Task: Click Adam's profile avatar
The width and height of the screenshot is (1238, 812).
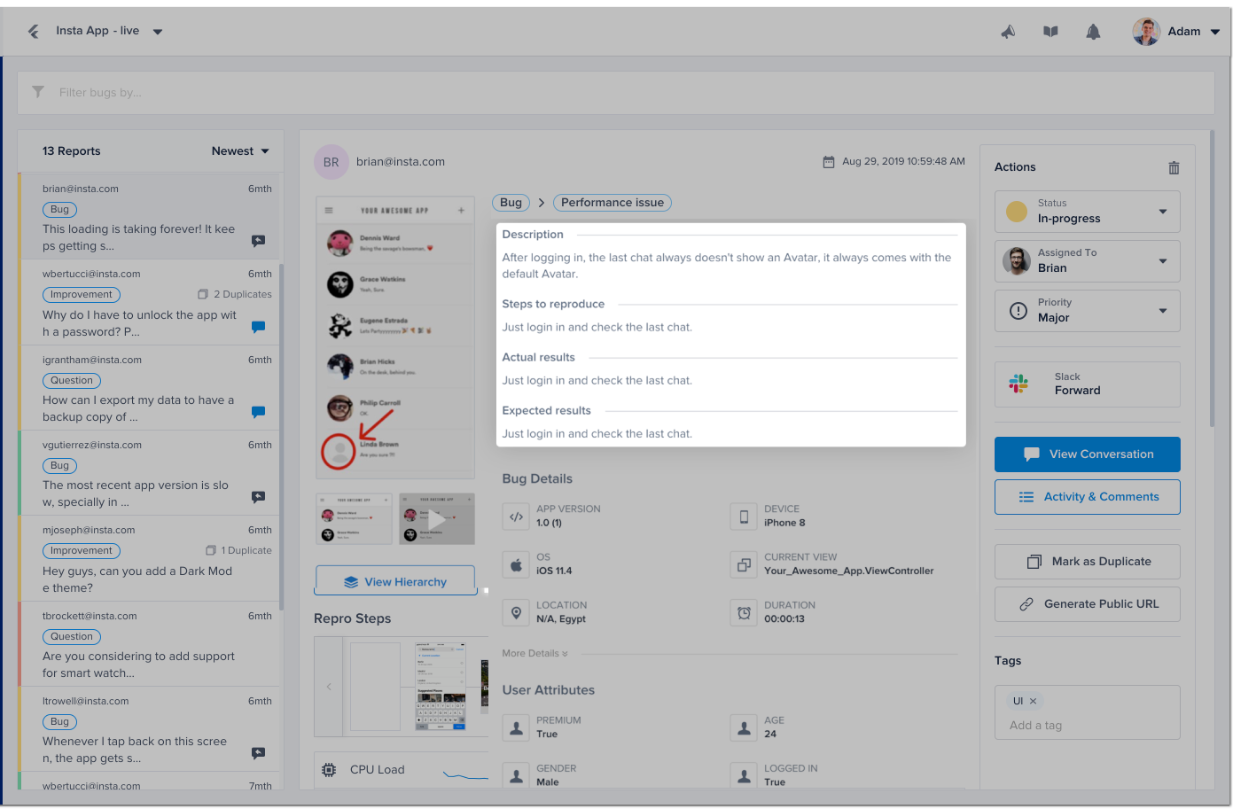Action: coord(1146,31)
